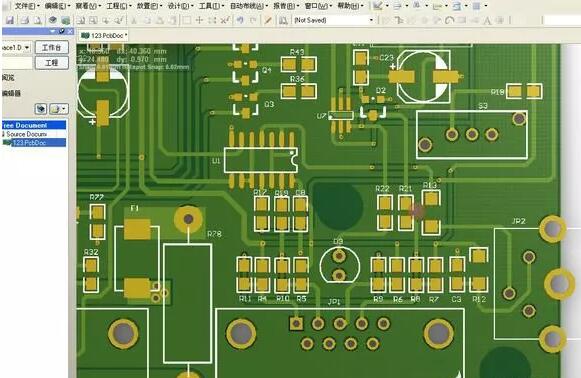
Task: Click the Place String 'A' icon
Action: pos(487,20)
